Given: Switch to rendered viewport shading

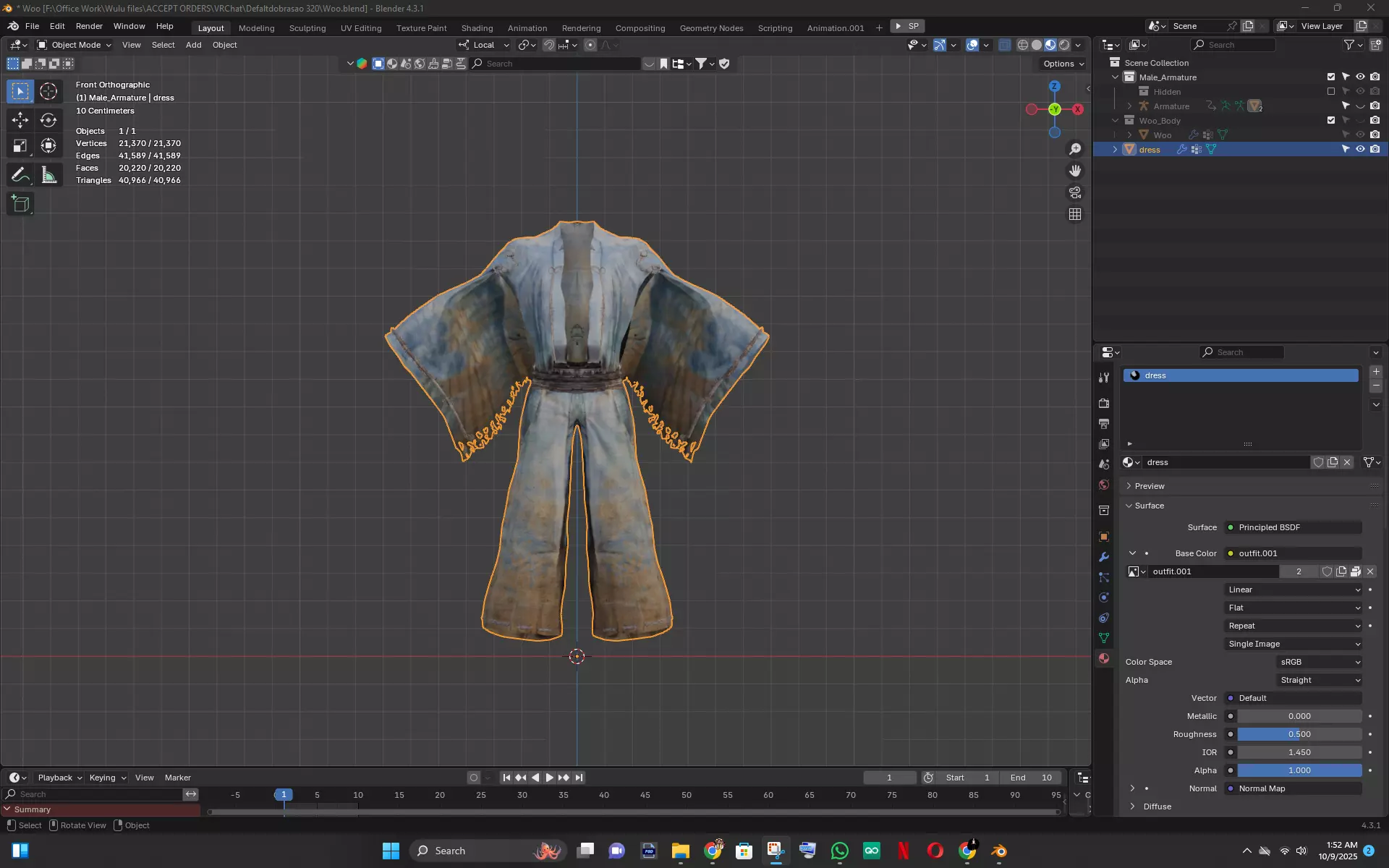Looking at the screenshot, I should 1064,45.
